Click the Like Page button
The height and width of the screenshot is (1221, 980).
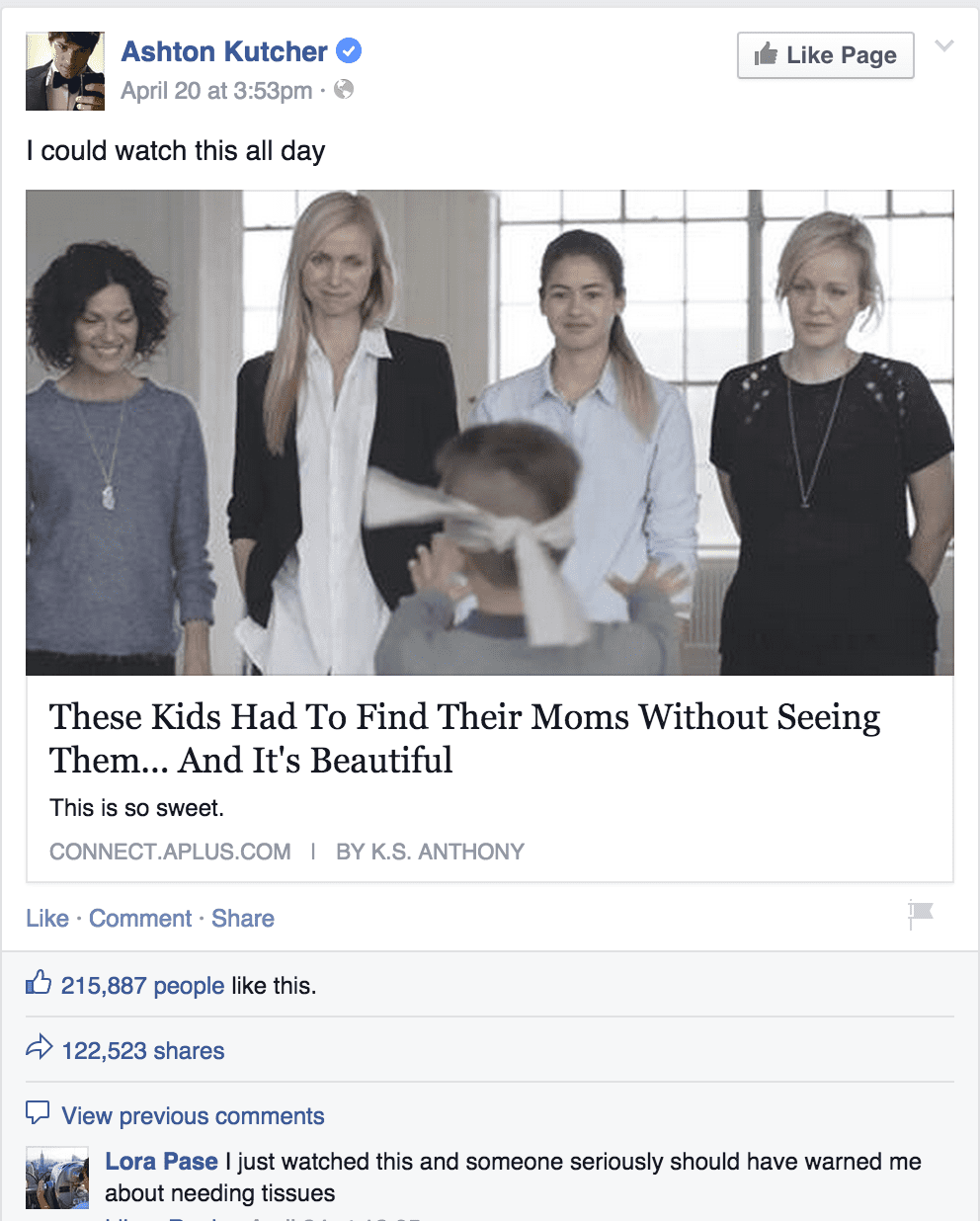point(826,55)
